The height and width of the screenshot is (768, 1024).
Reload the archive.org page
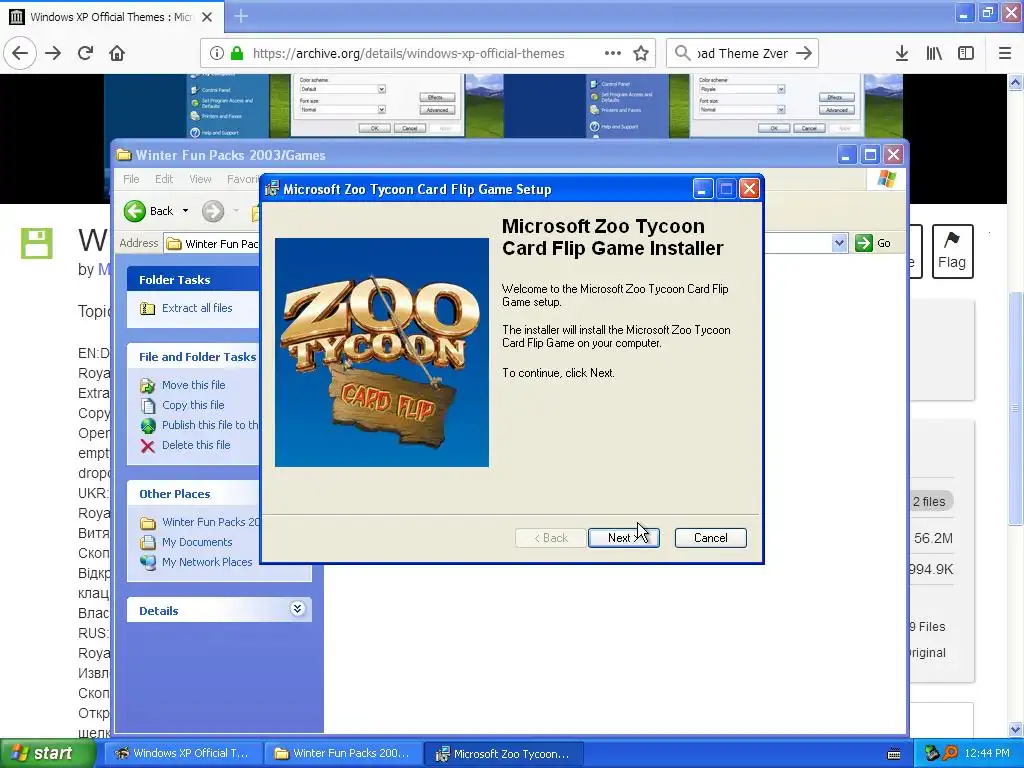(86, 53)
